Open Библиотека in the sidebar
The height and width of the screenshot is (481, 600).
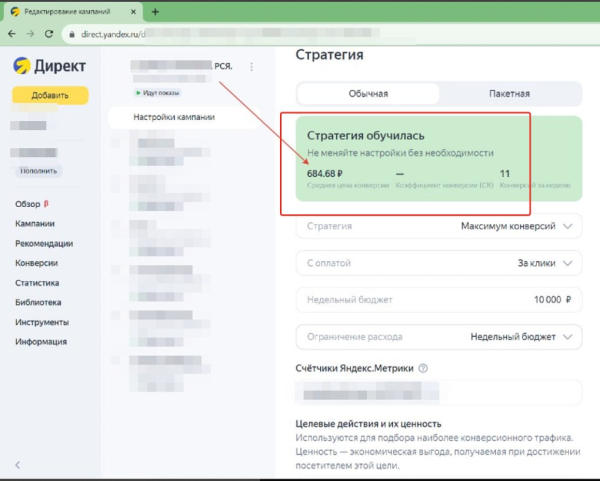(x=38, y=302)
